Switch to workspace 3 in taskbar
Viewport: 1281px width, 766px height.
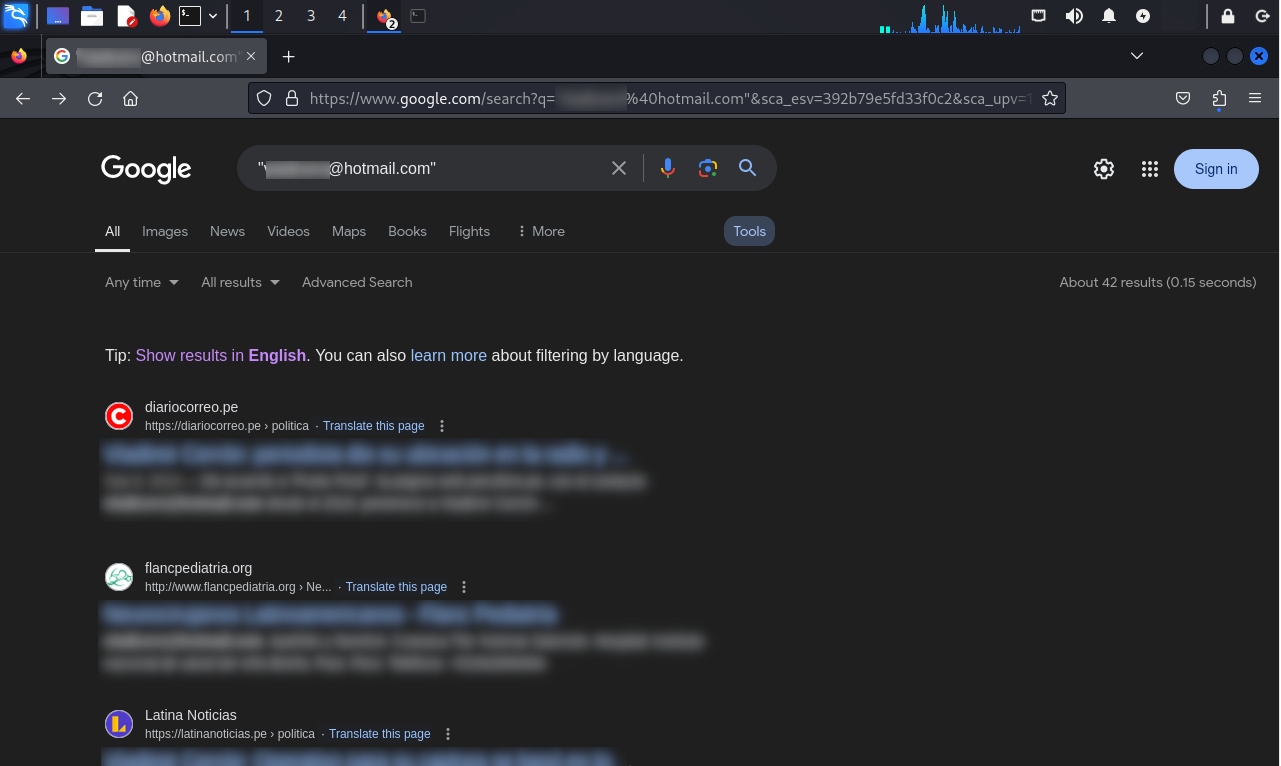(311, 16)
